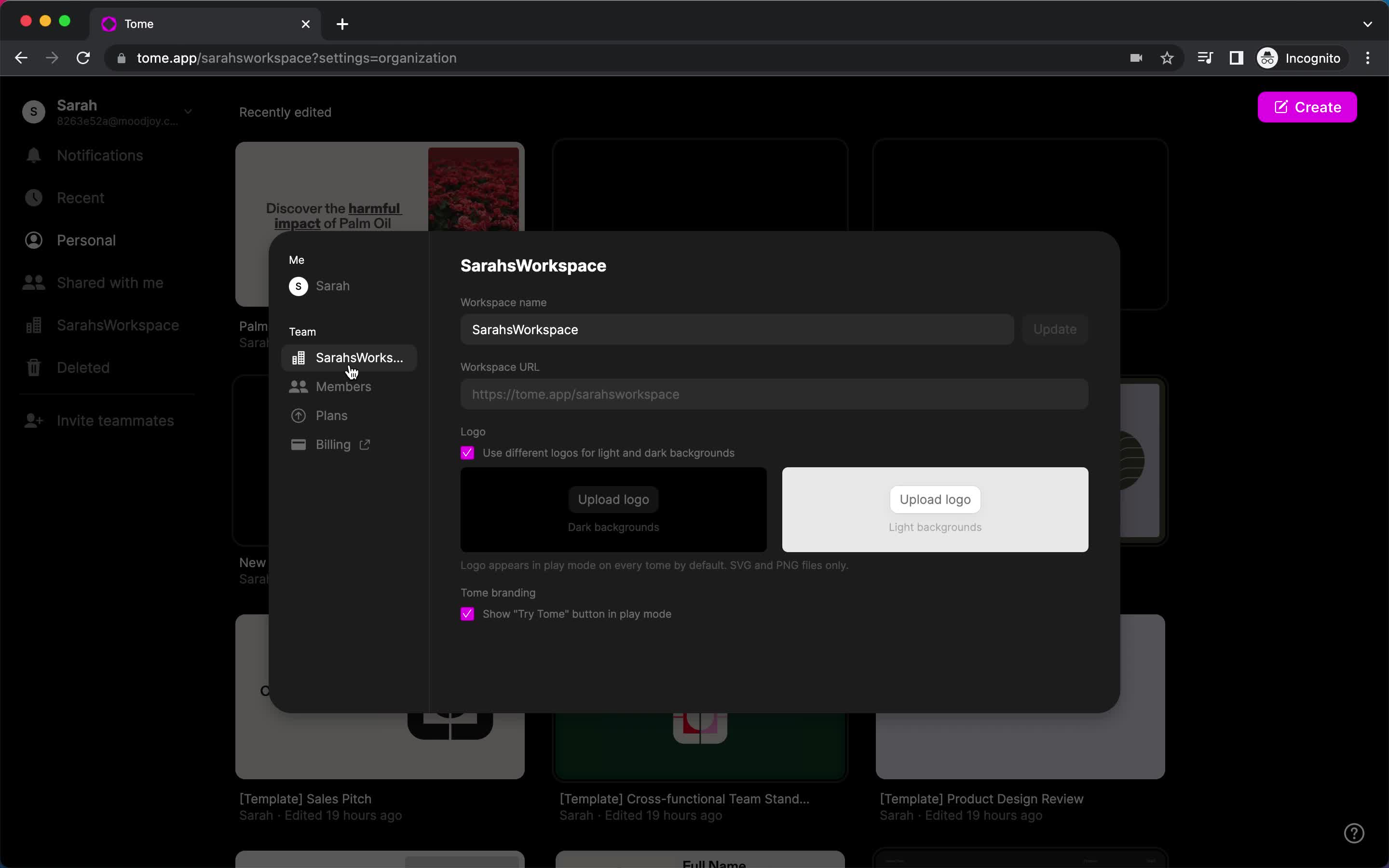This screenshot has width=1389, height=868.
Task: Uncheck Show "Try Tome" button in play mode
Action: [x=467, y=614]
